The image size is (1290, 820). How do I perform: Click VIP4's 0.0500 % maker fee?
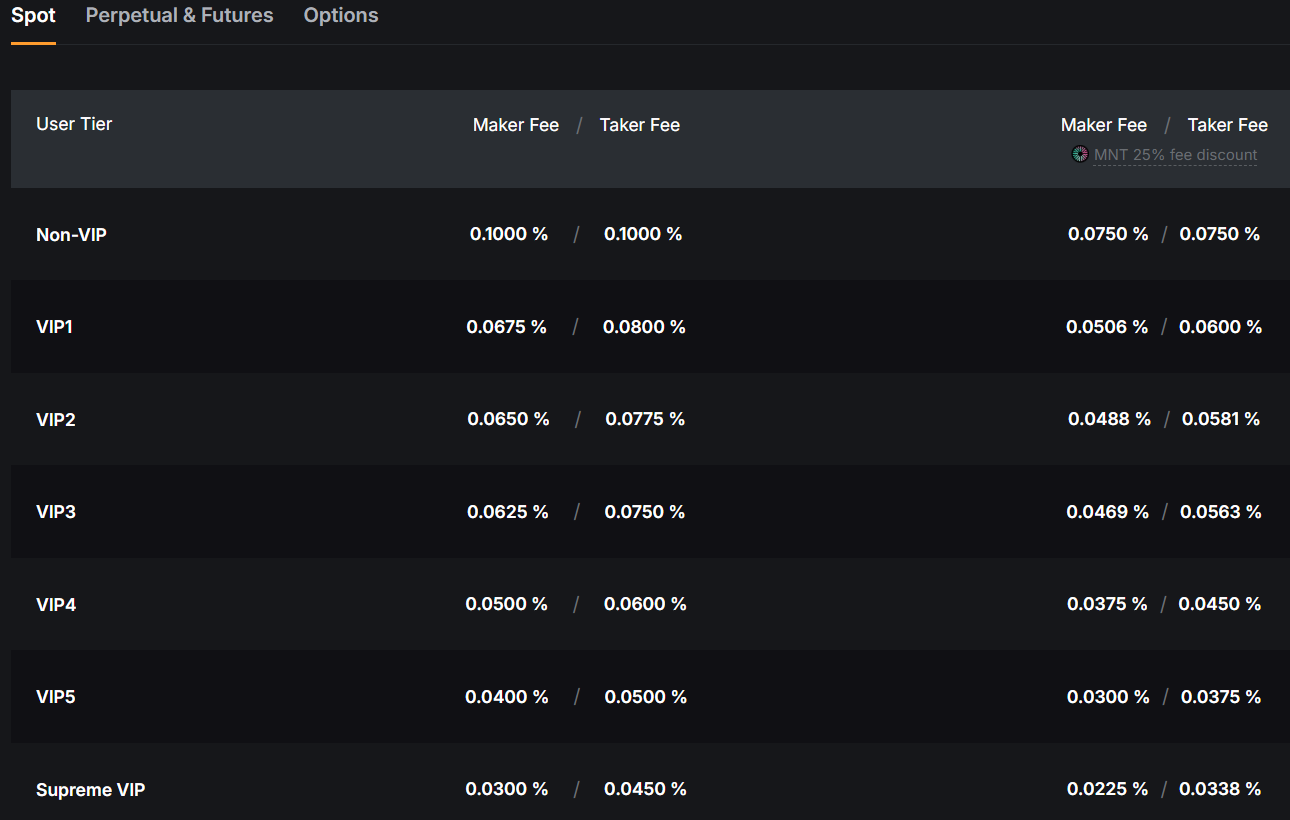click(507, 604)
